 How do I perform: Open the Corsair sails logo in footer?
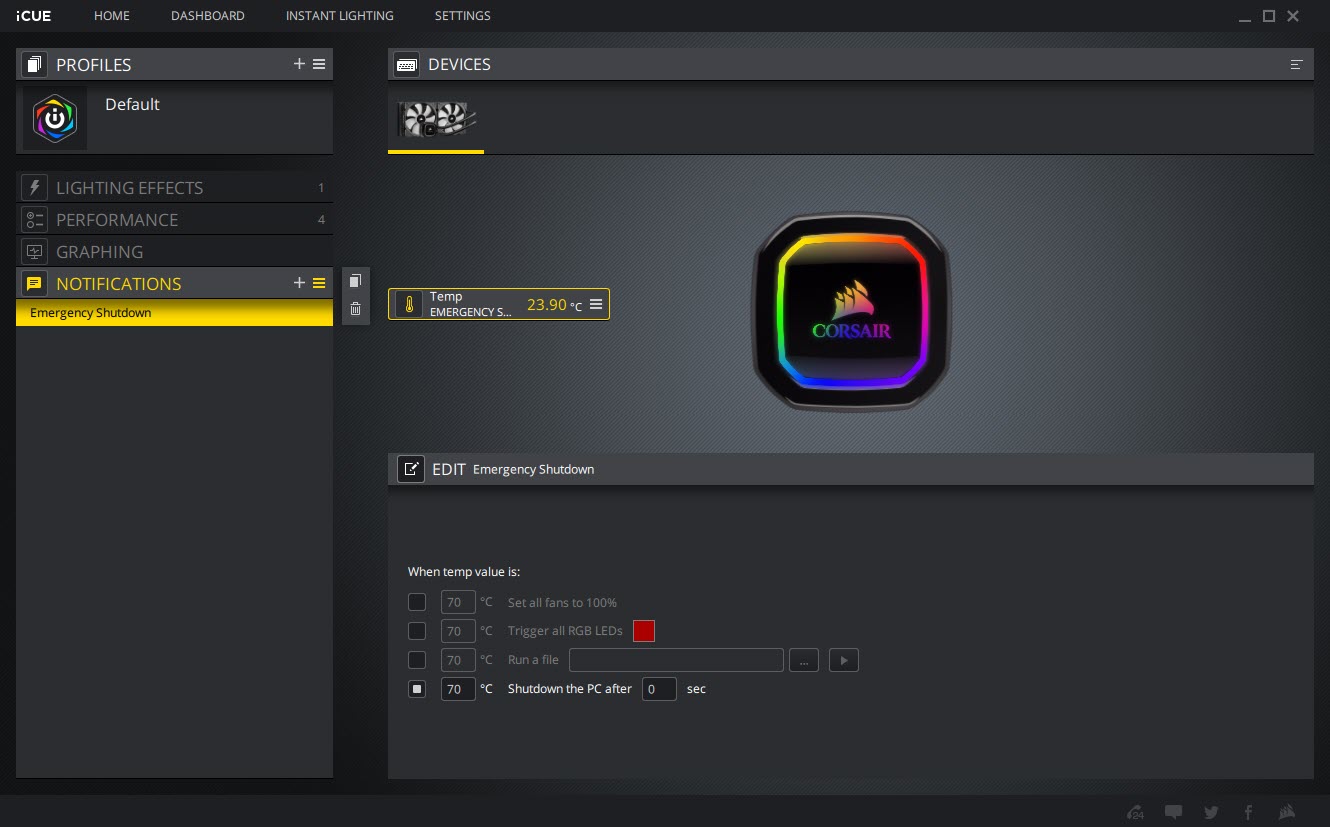pyautogui.click(x=1288, y=812)
